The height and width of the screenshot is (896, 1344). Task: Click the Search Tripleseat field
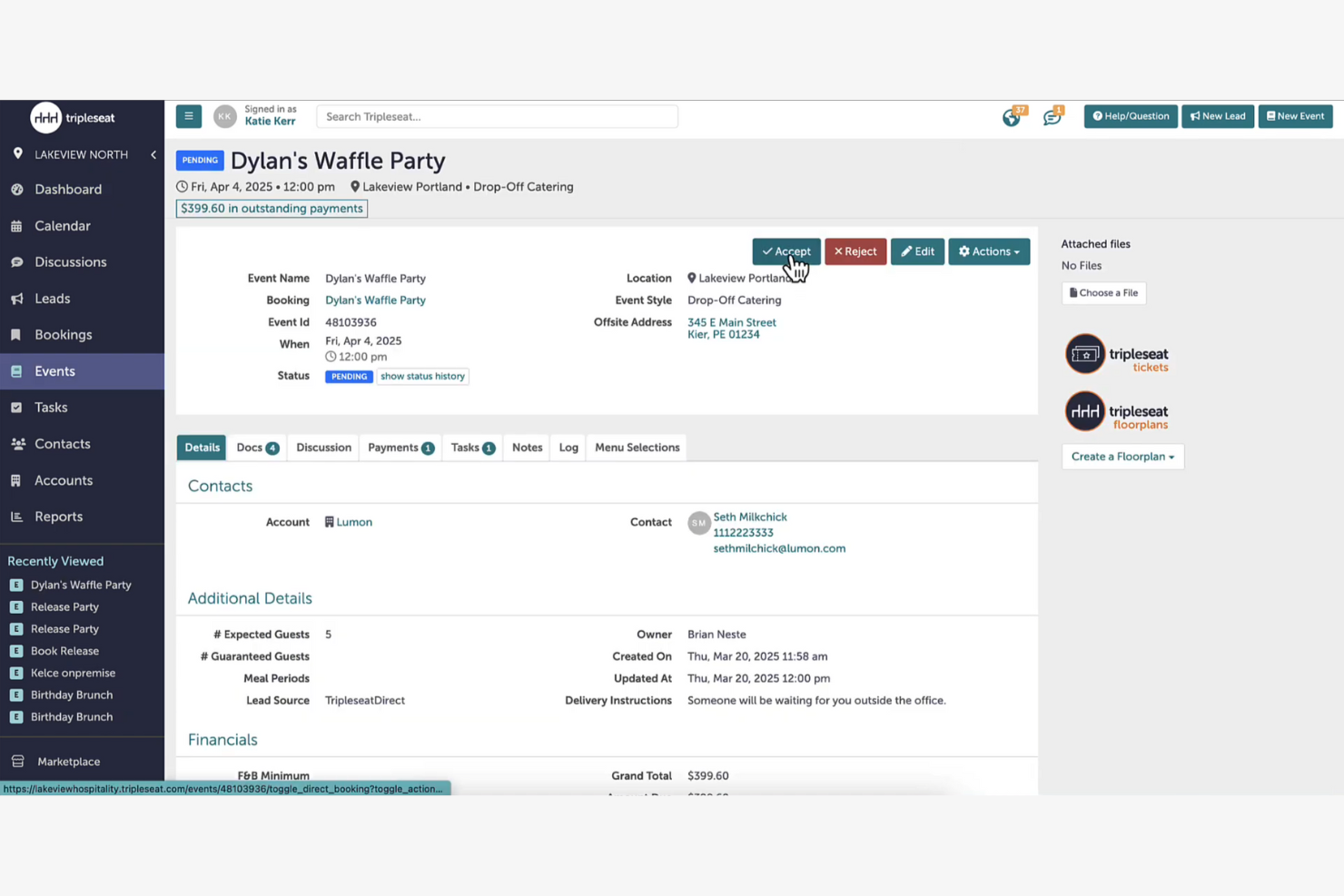pyautogui.click(x=497, y=116)
